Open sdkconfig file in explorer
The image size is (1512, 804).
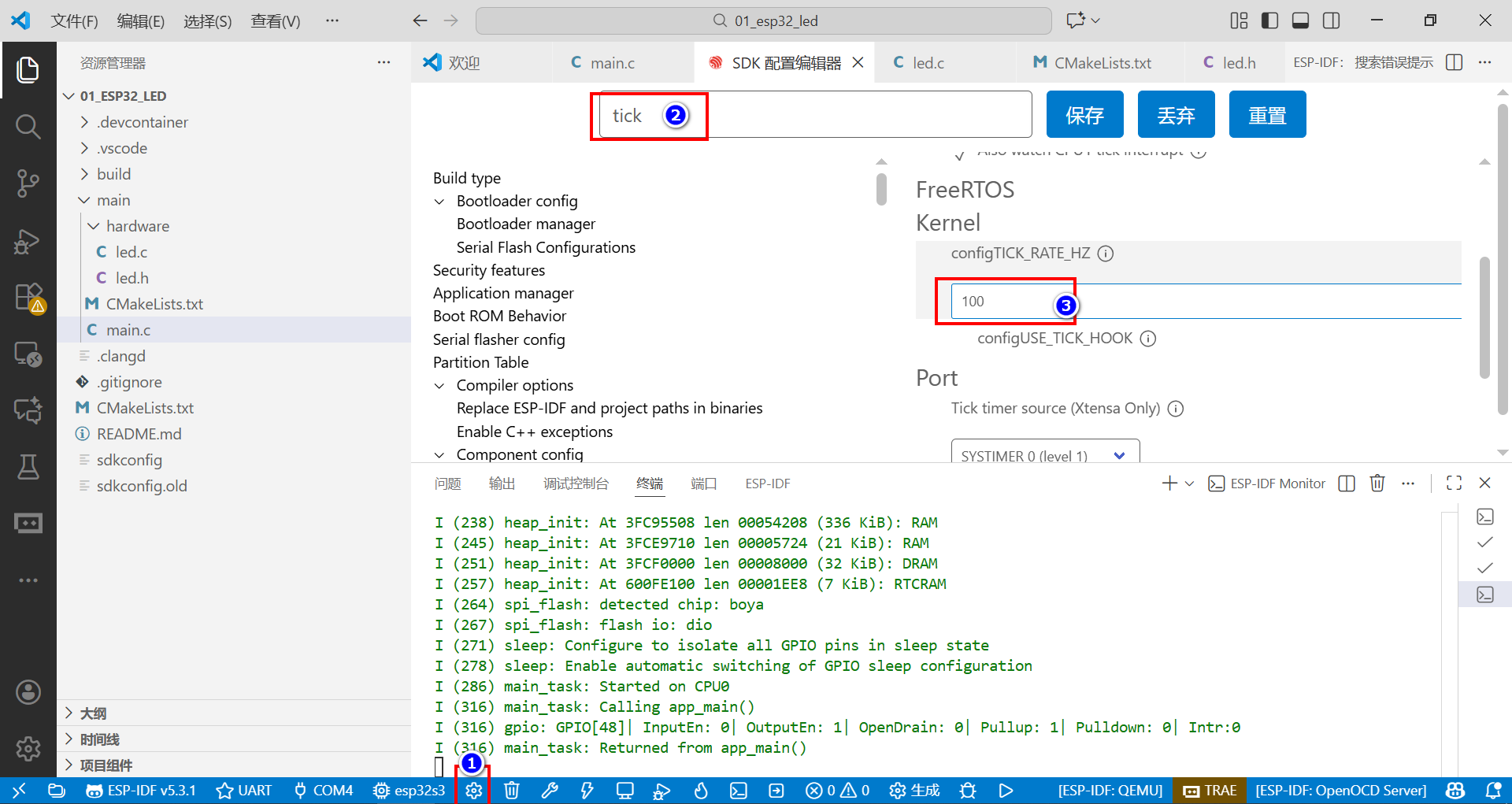[x=129, y=460]
